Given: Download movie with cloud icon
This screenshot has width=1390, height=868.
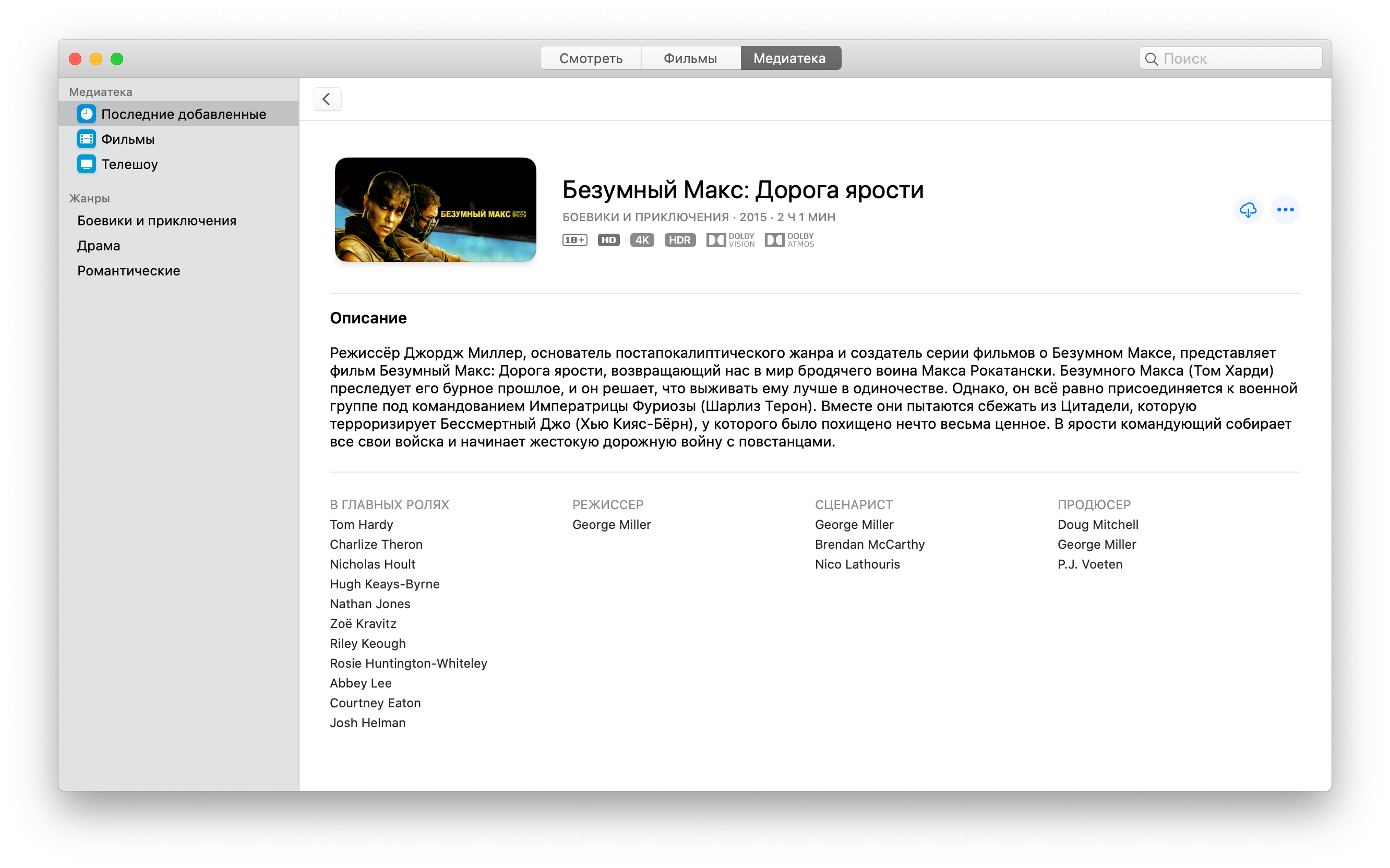Looking at the screenshot, I should [1248, 210].
